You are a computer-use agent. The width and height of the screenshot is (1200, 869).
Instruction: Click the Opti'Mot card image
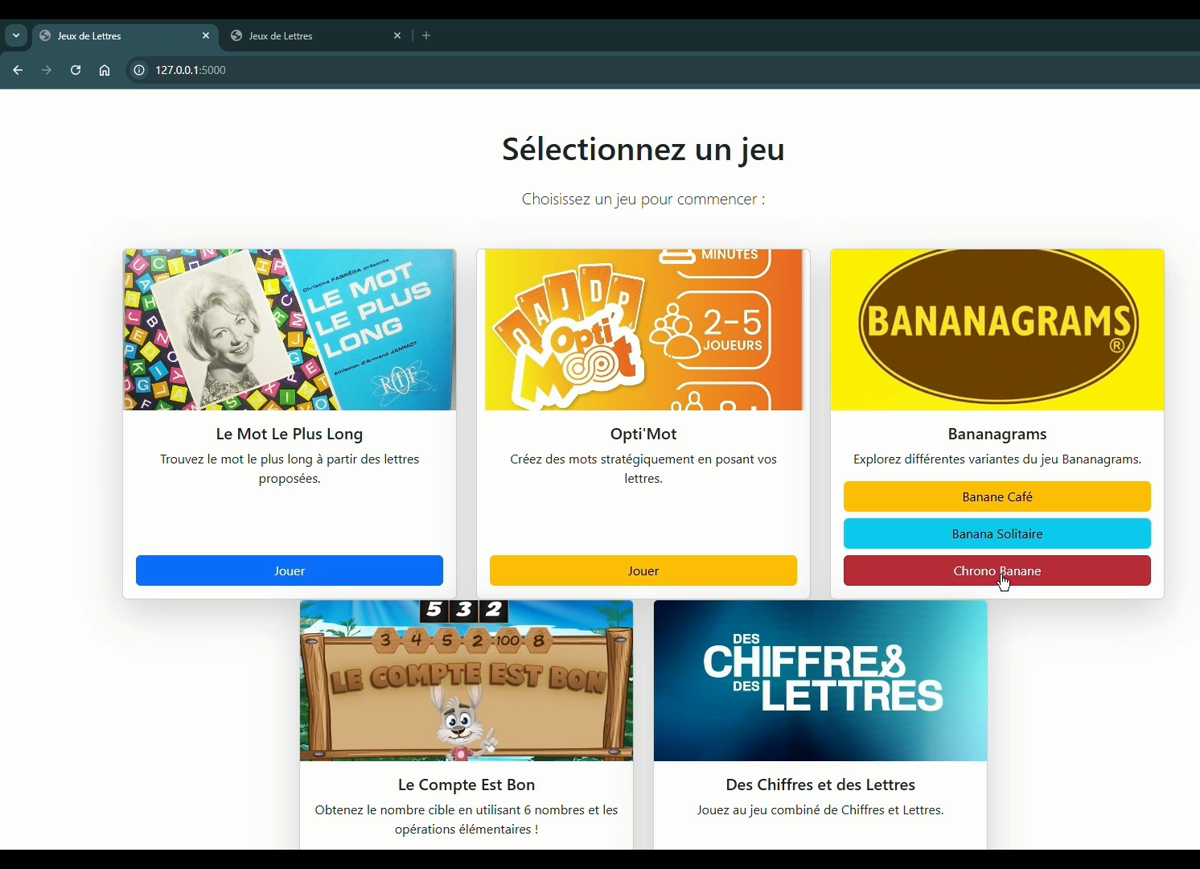[643, 330]
